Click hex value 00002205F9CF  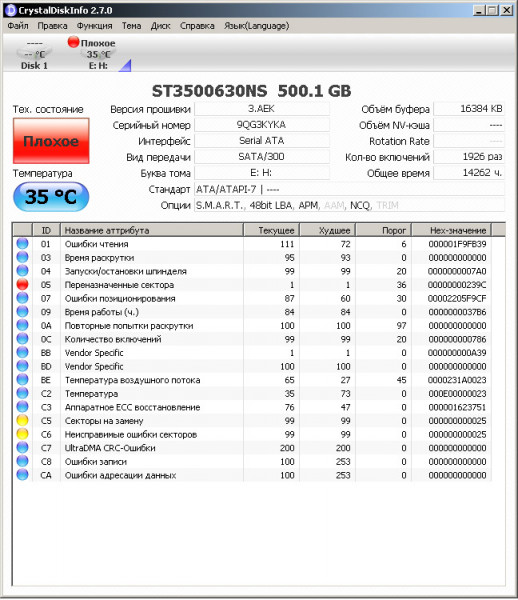click(457, 298)
